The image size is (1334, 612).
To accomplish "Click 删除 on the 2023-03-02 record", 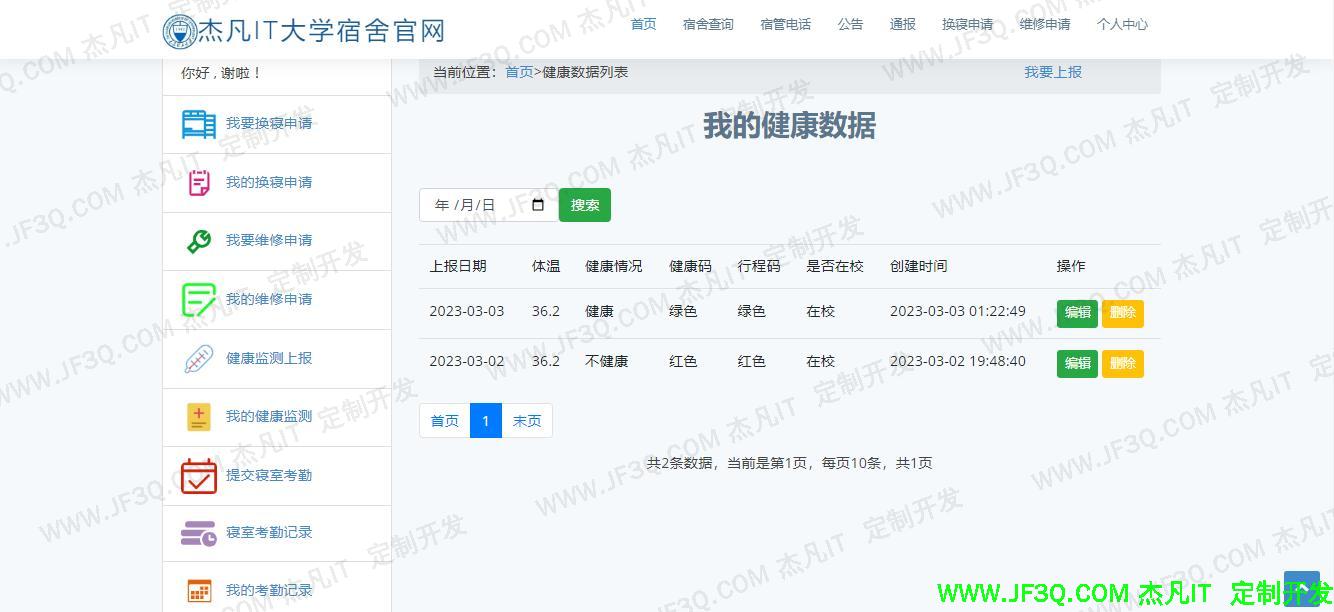I will 1122,363.
